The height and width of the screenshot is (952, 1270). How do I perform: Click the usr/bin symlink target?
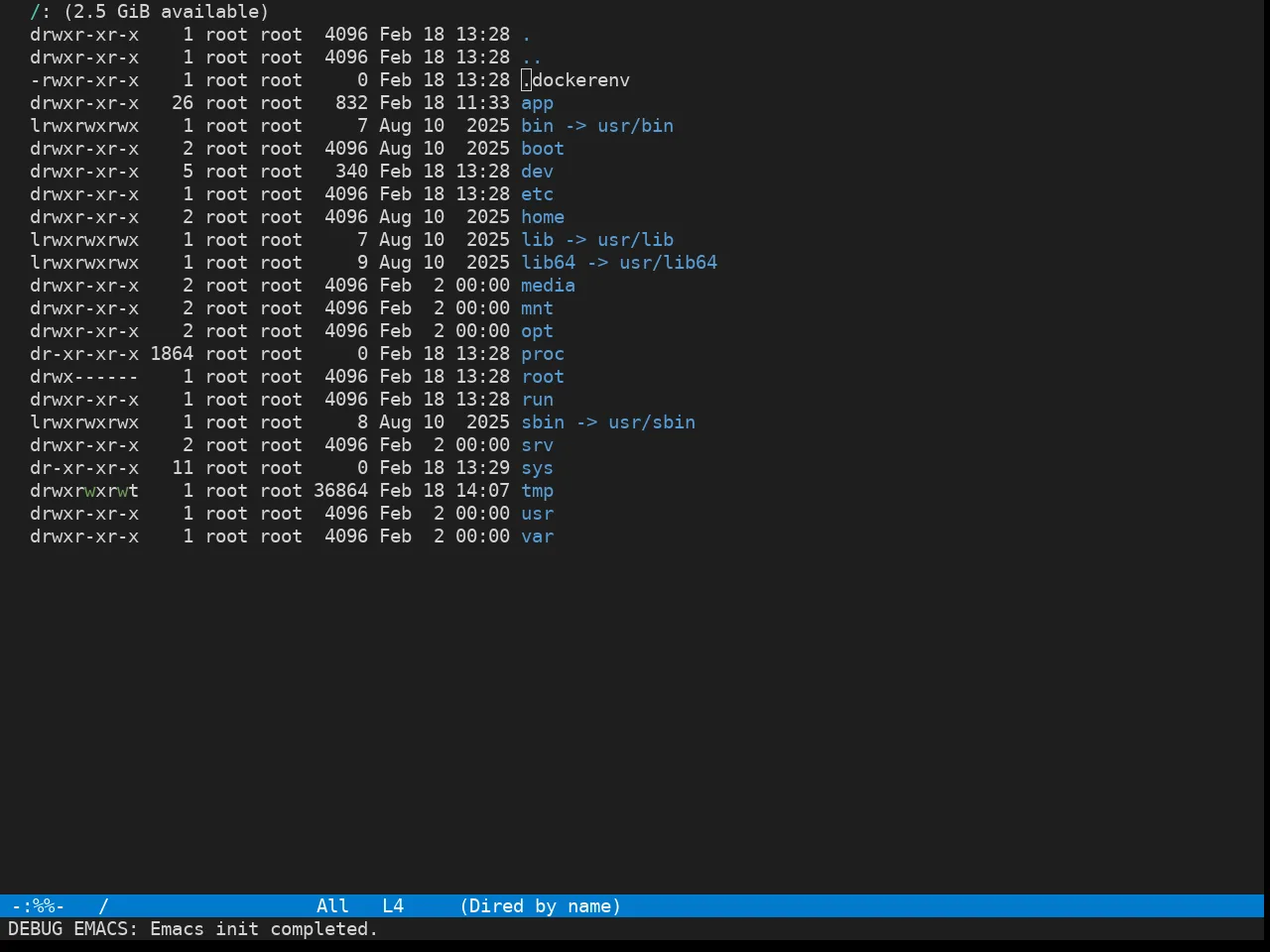tap(635, 126)
